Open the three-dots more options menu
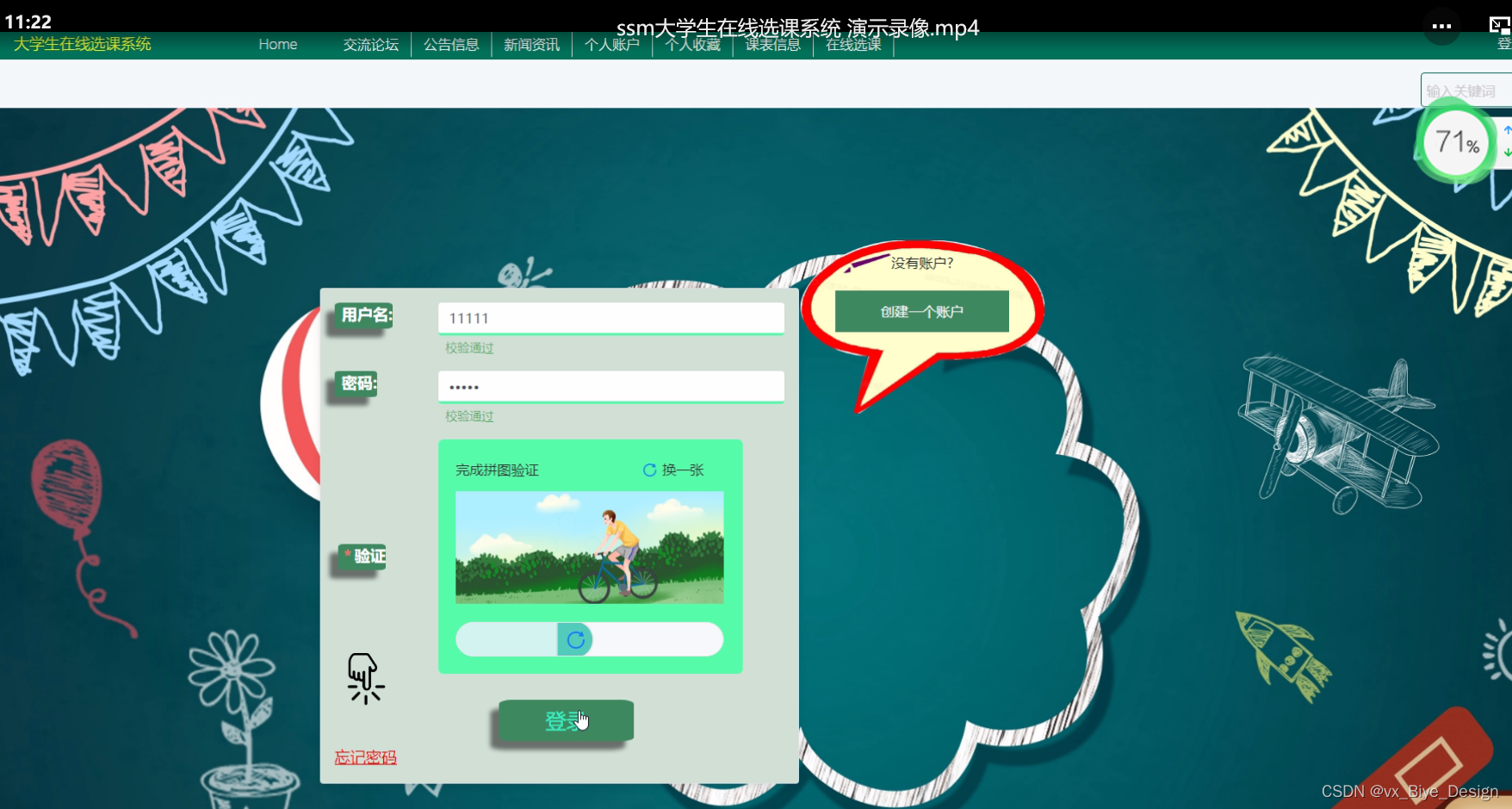The height and width of the screenshot is (809, 1512). click(1441, 26)
